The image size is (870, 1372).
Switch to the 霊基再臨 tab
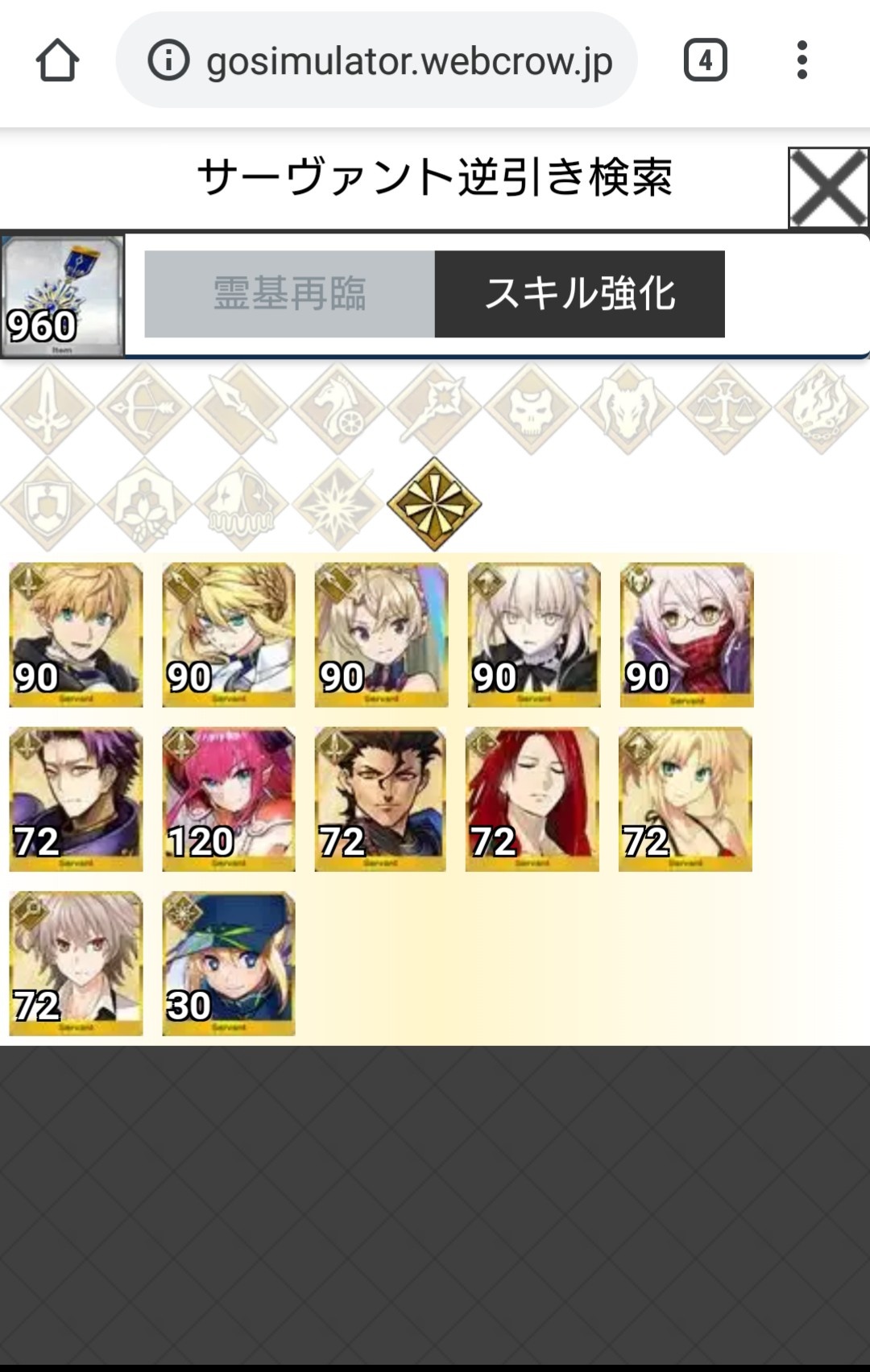click(290, 294)
